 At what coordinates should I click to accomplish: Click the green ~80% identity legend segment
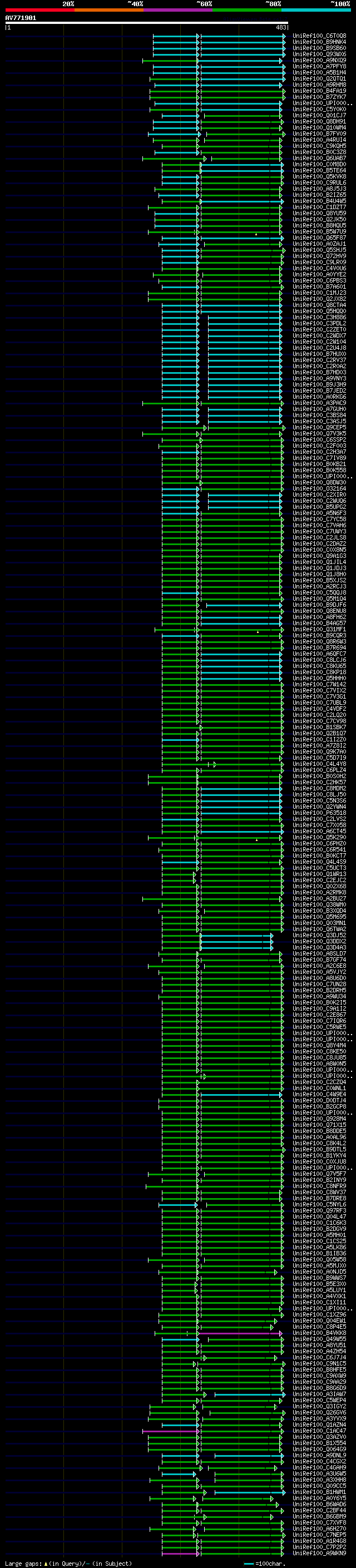pos(247,10)
